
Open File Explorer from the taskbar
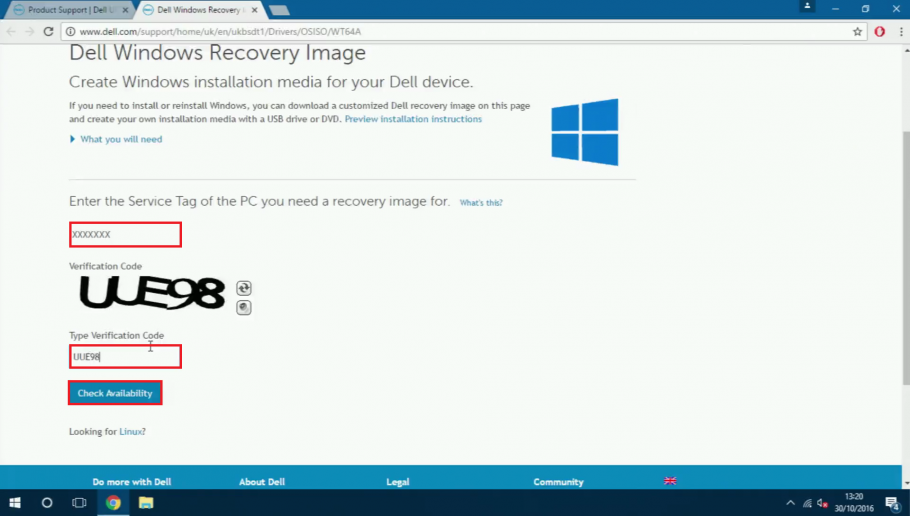pos(146,503)
